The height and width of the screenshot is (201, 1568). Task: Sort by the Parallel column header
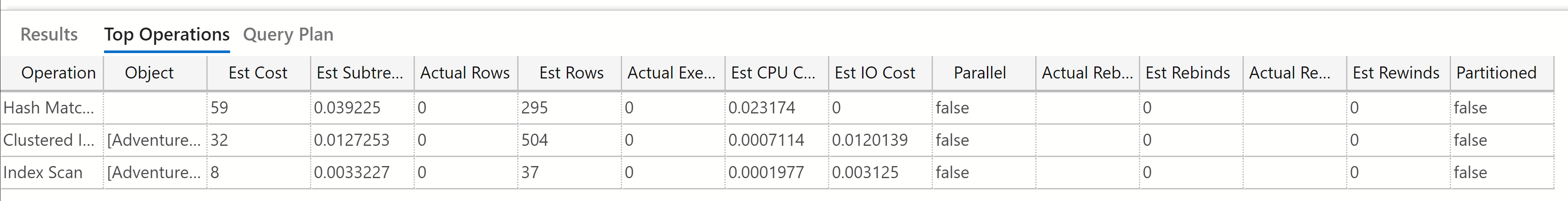tap(980, 73)
